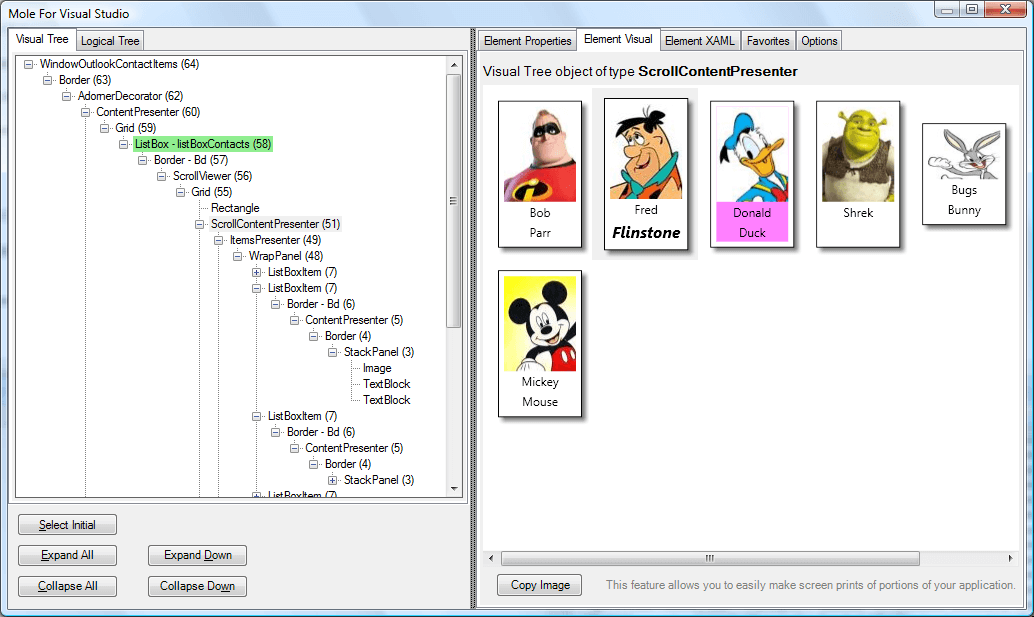Click the Fred Flinstone contact card
This screenshot has width=1034, height=617.
(646, 174)
